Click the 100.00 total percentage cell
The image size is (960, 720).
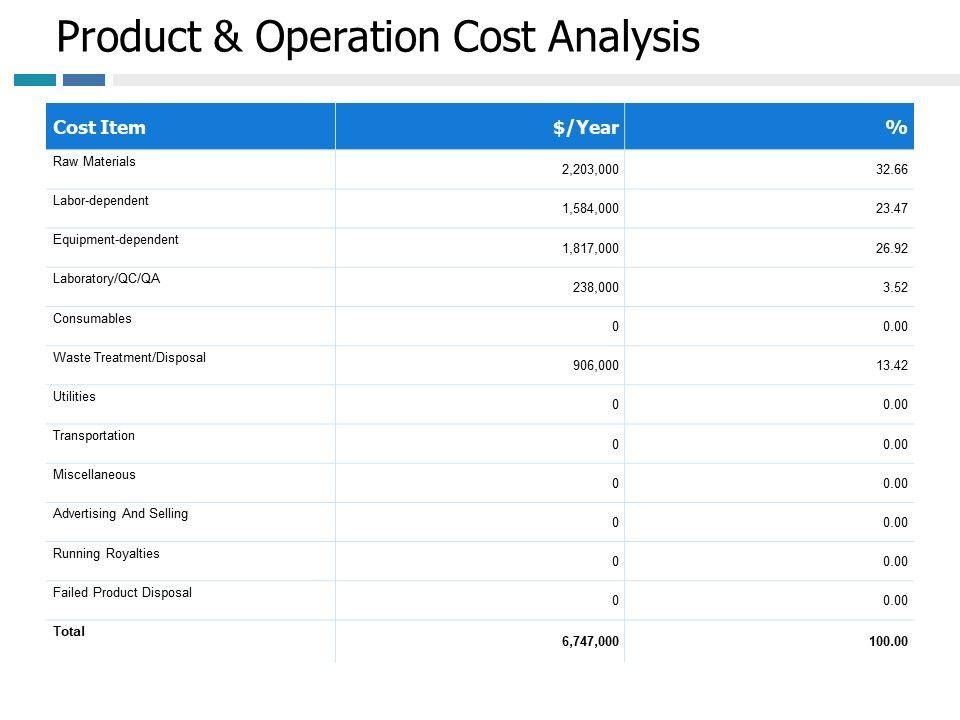coord(888,642)
